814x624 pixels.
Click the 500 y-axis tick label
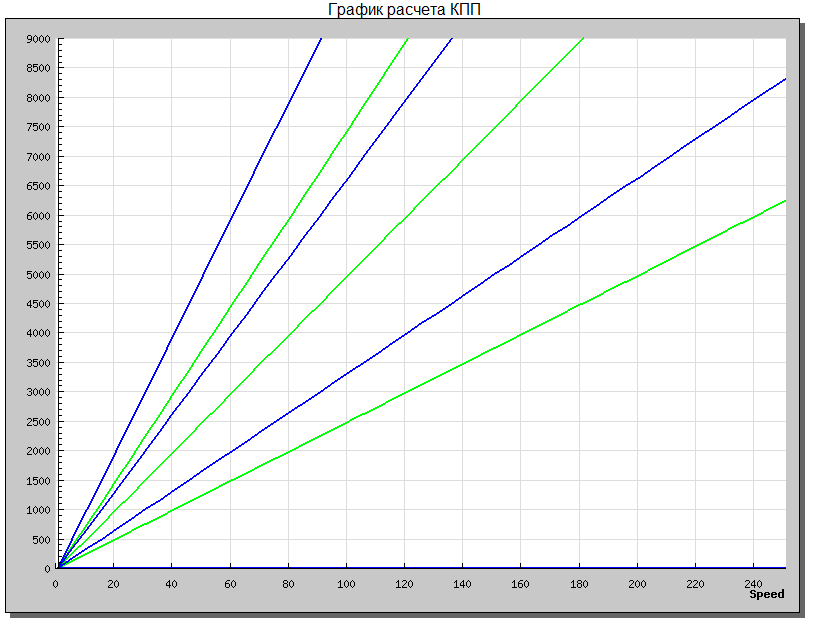click(x=41, y=539)
